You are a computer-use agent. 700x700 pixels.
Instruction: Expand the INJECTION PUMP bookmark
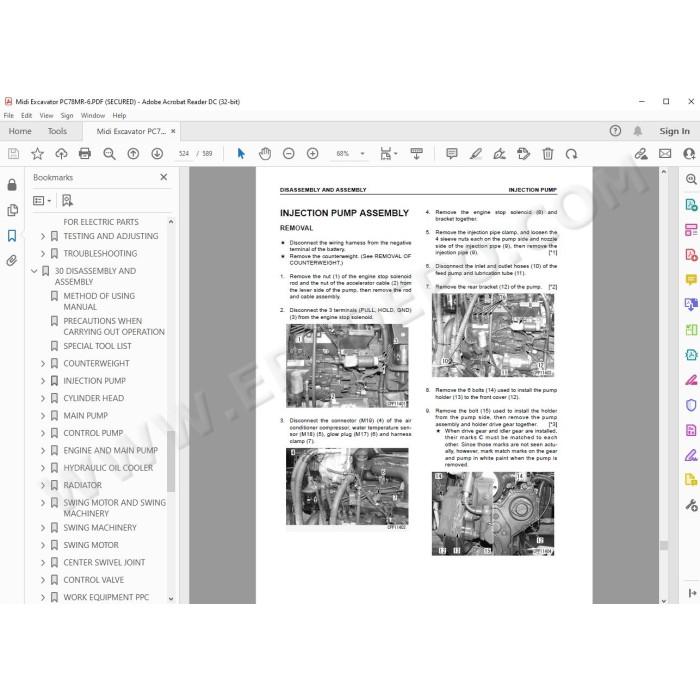43,381
